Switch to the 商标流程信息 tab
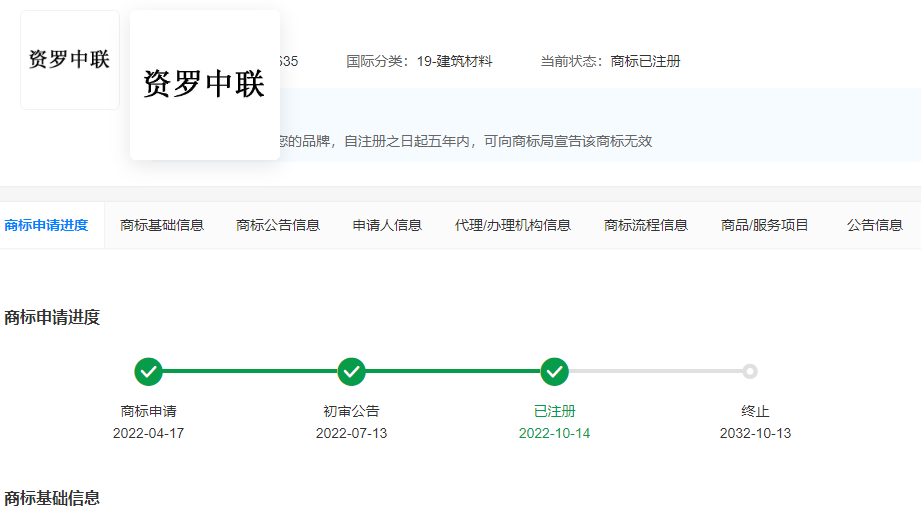This screenshot has width=921, height=509. 646,225
